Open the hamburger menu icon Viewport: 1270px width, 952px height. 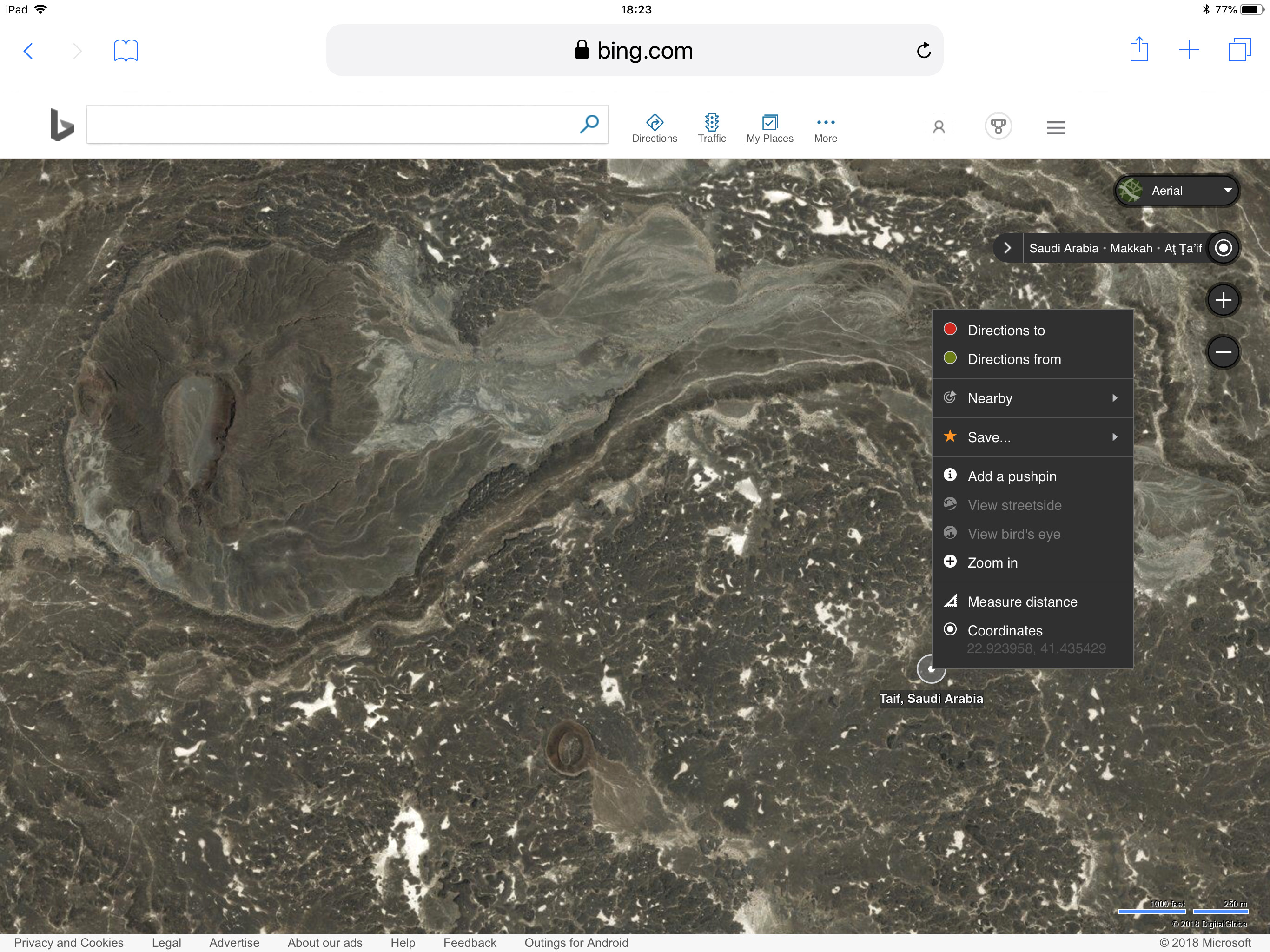1055,127
